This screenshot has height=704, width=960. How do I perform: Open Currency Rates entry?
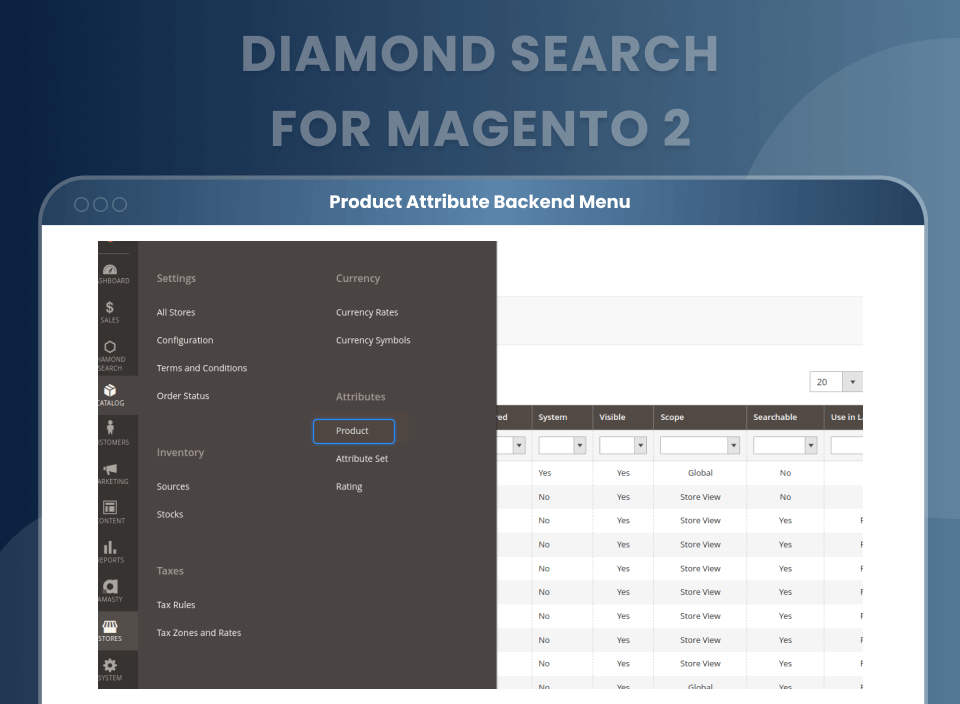[x=367, y=312]
